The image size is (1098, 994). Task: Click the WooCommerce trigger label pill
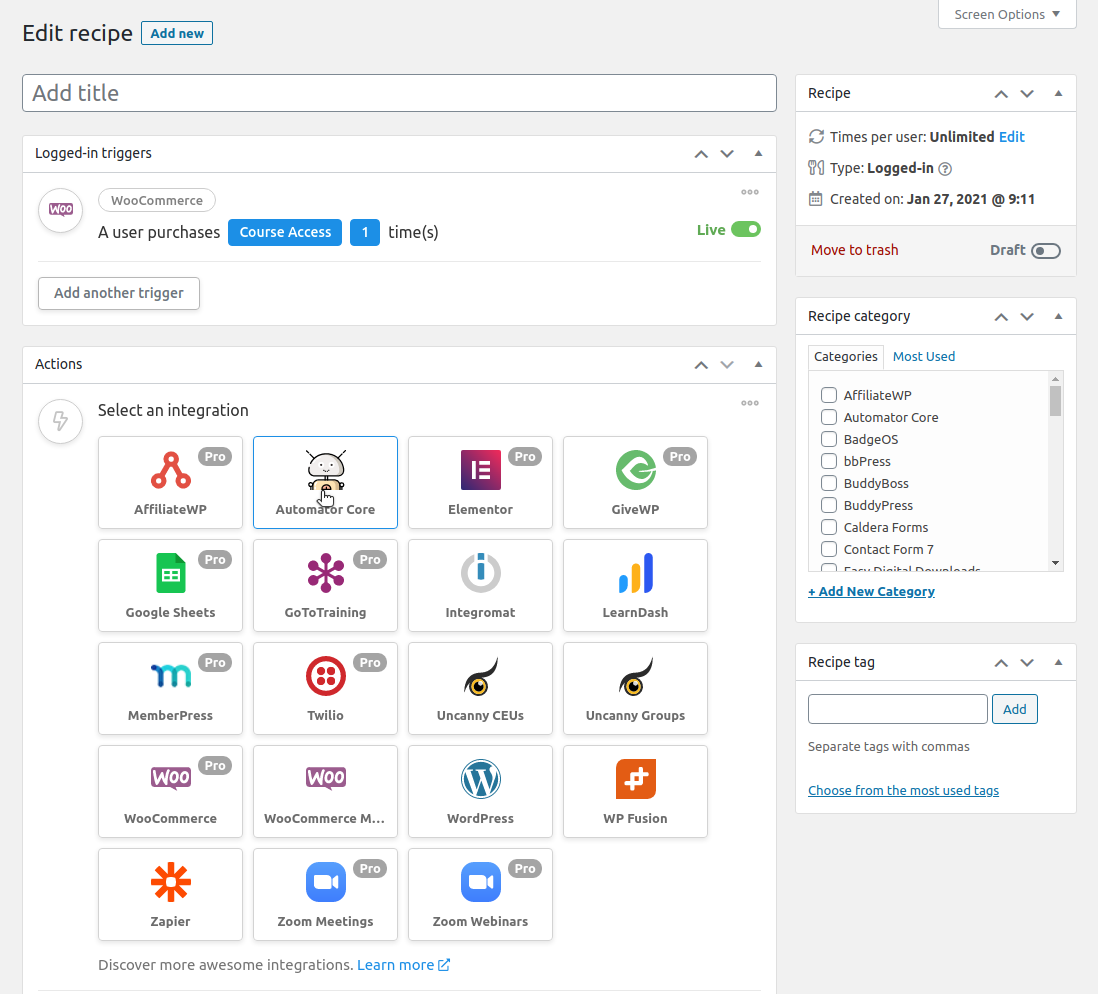[157, 200]
